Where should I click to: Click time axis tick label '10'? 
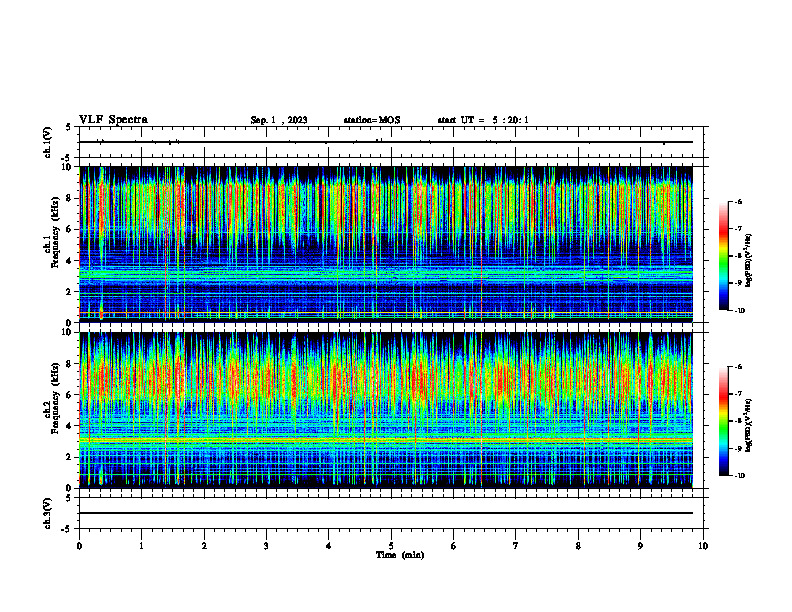[x=703, y=546]
